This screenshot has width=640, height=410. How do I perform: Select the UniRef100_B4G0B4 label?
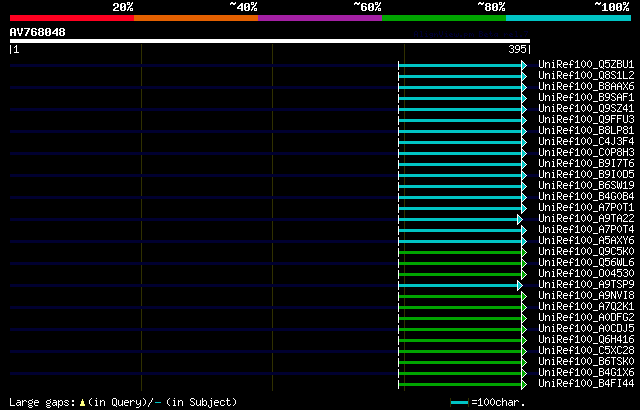coord(586,197)
